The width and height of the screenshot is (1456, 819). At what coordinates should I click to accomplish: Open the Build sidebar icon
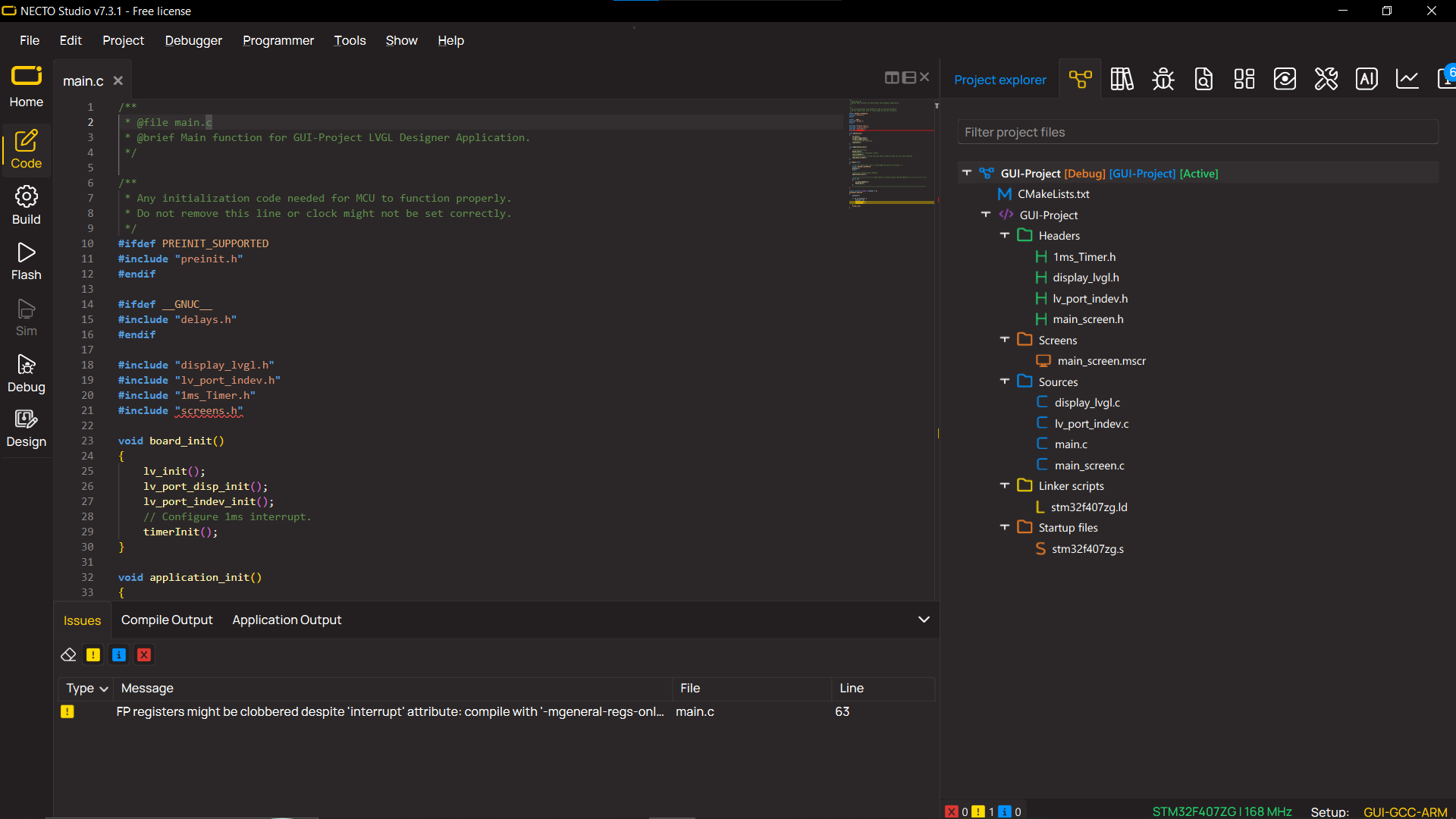[x=26, y=206]
